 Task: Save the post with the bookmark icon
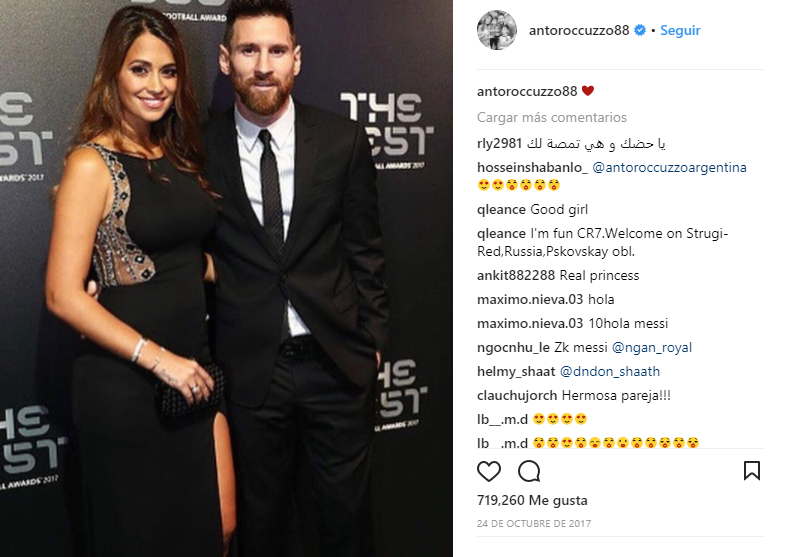751,471
